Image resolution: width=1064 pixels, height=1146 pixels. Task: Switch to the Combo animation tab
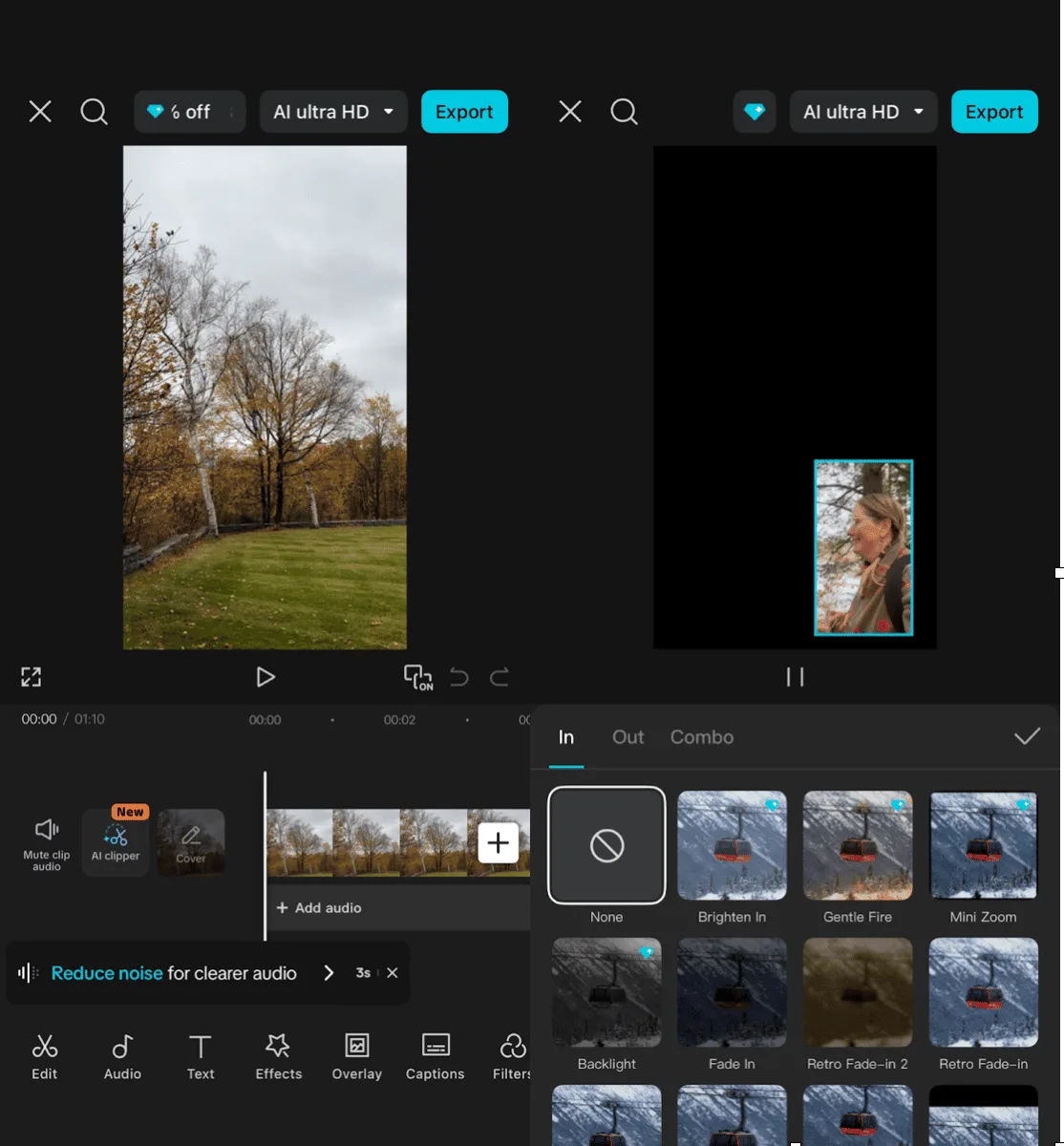point(702,737)
